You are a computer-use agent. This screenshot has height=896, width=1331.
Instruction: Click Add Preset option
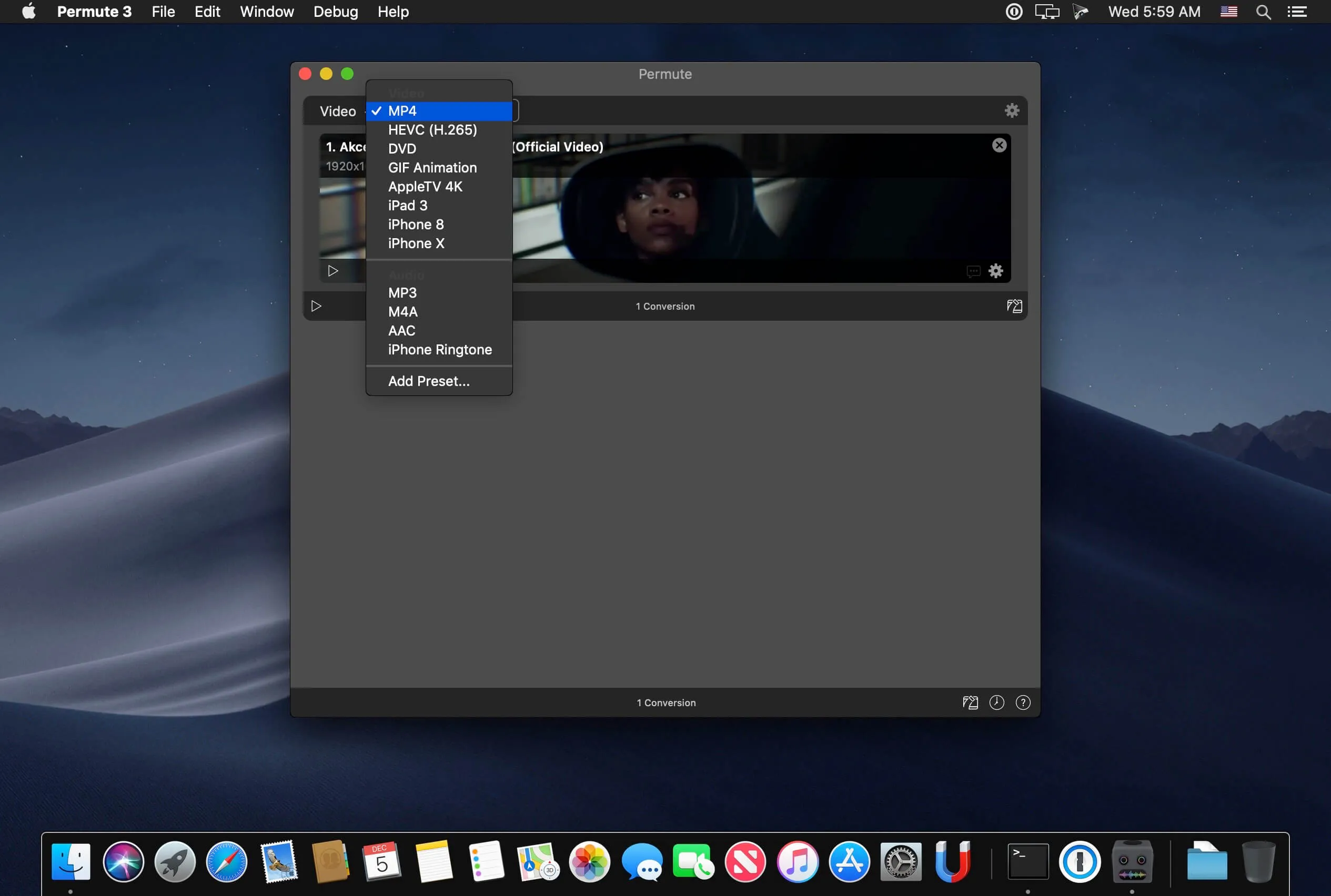point(429,381)
